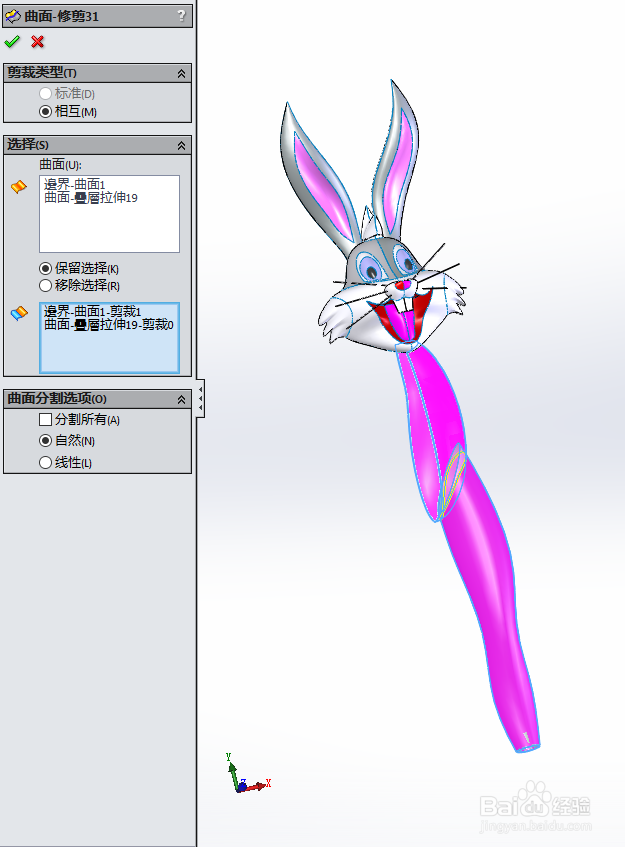The image size is (625, 847).
Task: Click the 选择(S) section header
Action: [x=97, y=145]
